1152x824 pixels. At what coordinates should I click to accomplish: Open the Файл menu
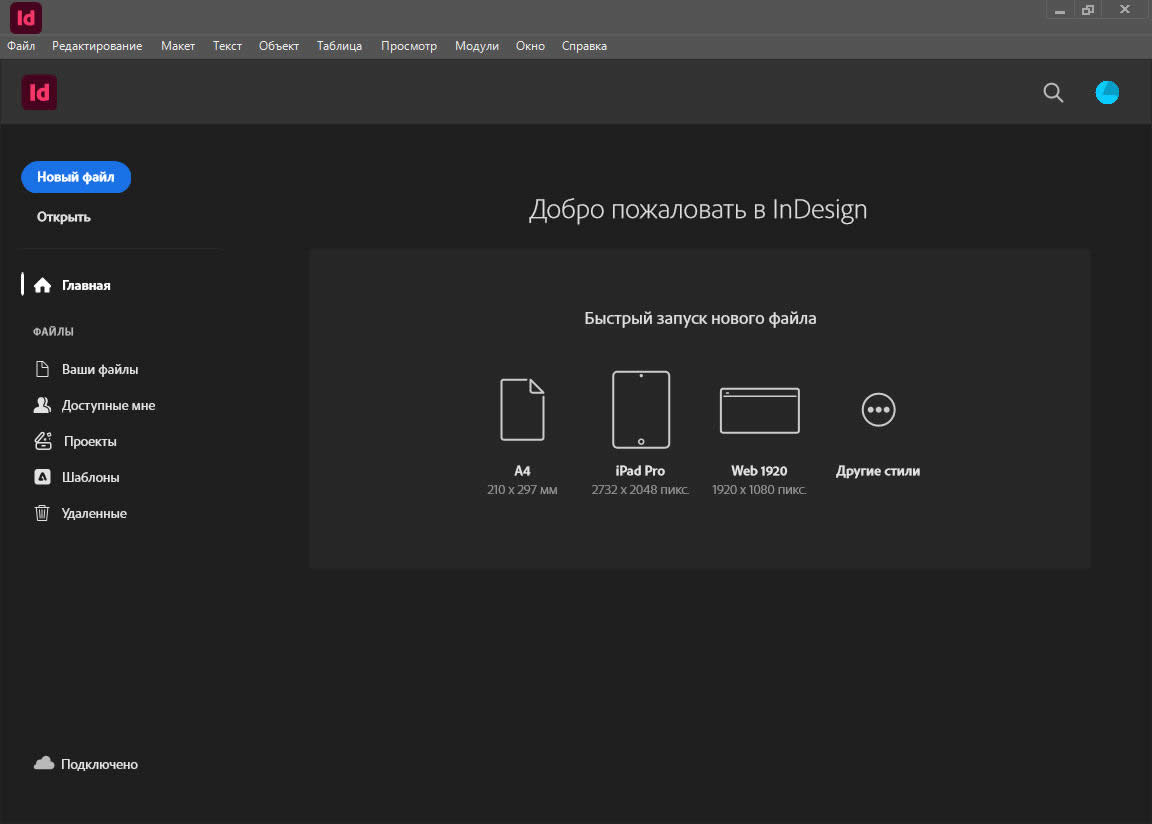pos(21,46)
